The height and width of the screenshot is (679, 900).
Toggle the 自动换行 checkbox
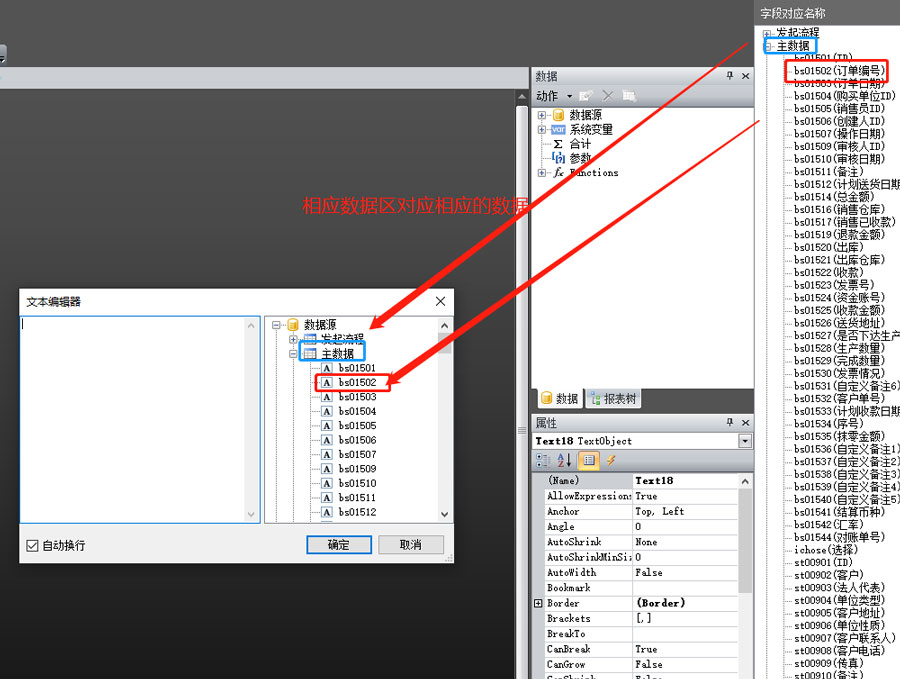[32, 545]
